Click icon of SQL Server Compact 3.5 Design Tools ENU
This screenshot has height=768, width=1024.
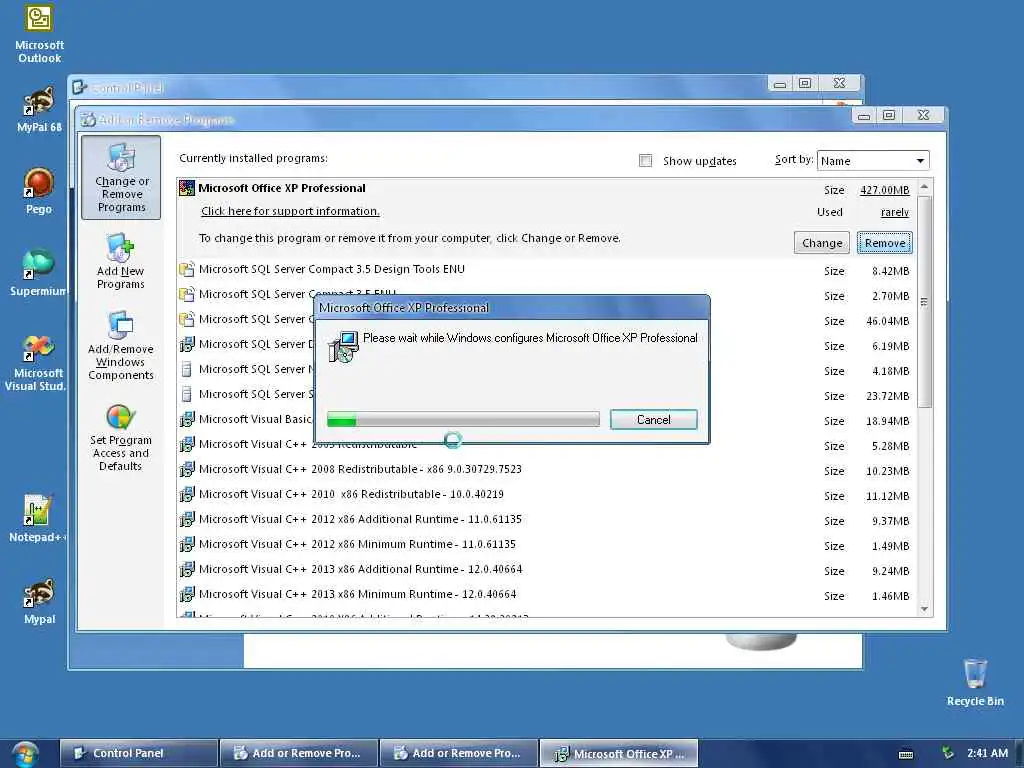coord(187,269)
